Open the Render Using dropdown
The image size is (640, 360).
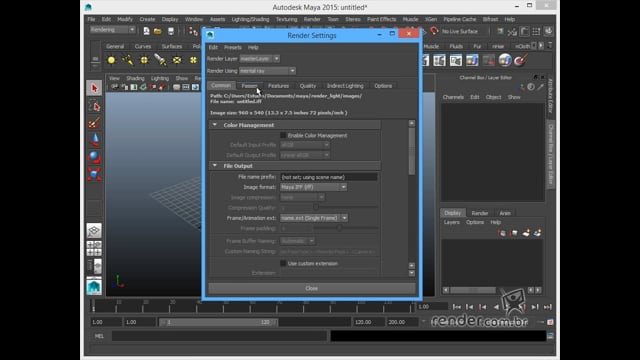[x=267, y=71]
